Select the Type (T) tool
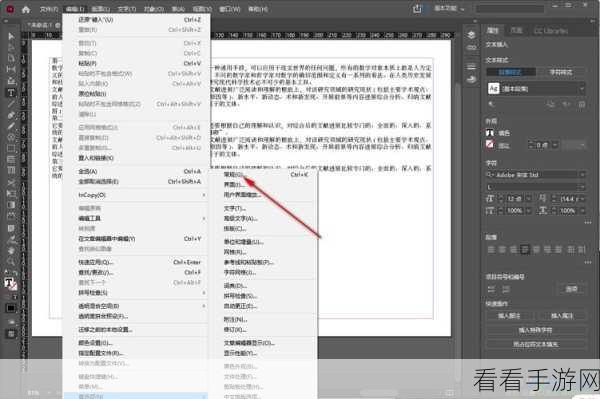The height and width of the screenshot is (399, 600). (11, 93)
